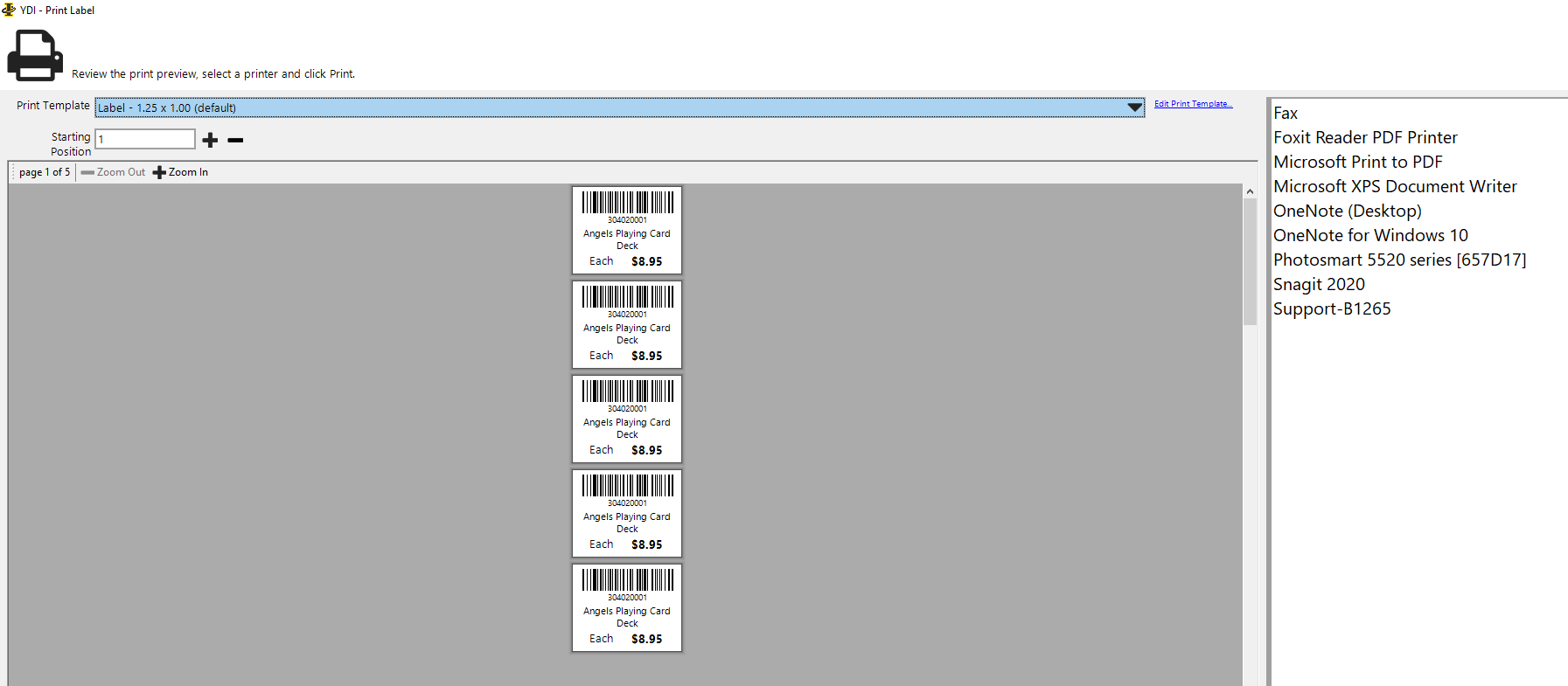Viewport: 1568px width, 686px height.
Task: Click the Starting Position input field
Action: [145, 139]
